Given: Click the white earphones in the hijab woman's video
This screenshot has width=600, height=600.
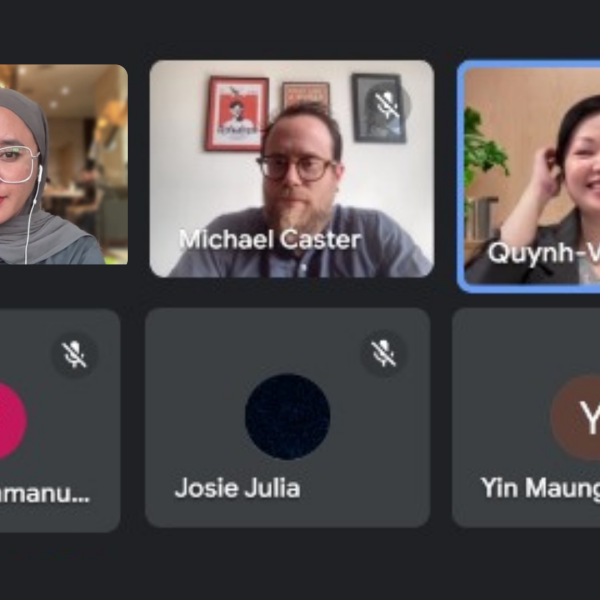Looking at the screenshot, I should point(33,214).
